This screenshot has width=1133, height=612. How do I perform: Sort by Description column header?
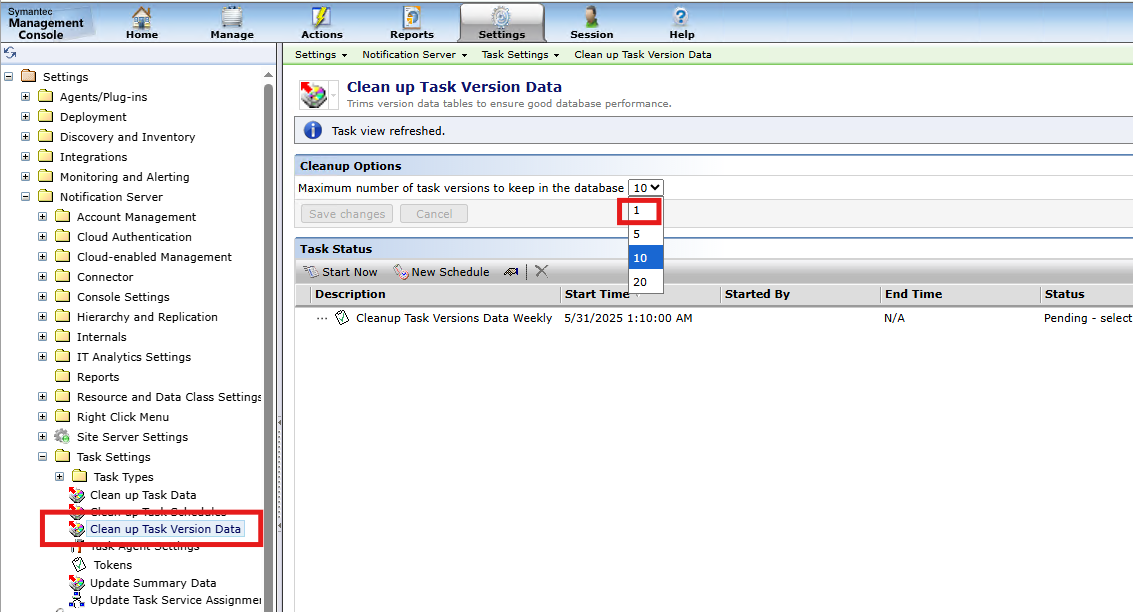pyautogui.click(x=350, y=294)
